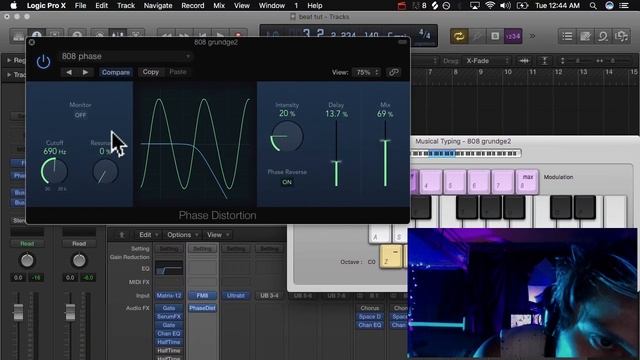
Task: Open the View 75% size dropdown
Action: pos(367,72)
